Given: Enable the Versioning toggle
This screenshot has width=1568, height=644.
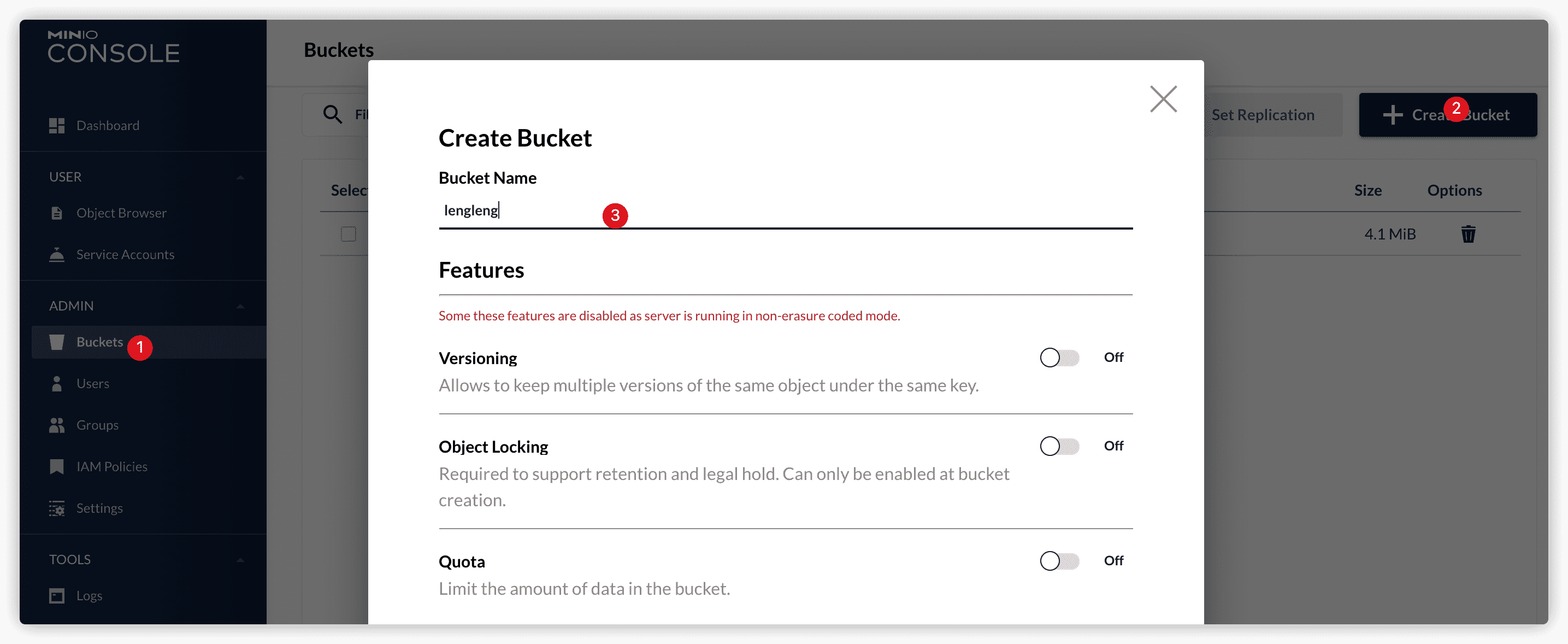Looking at the screenshot, I should (x=1059, y=358).
